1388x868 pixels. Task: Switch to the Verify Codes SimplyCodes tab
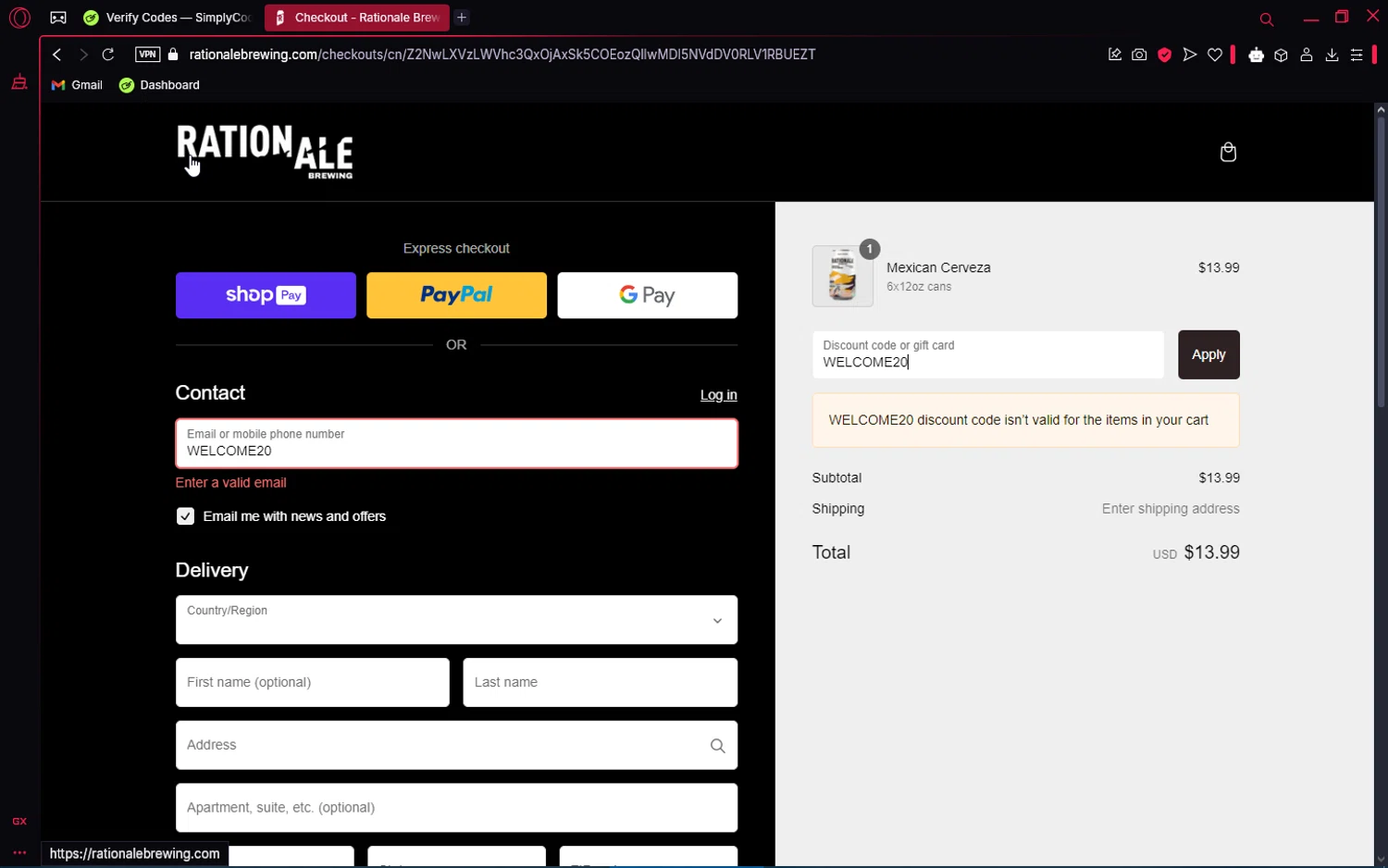(167, 18)
